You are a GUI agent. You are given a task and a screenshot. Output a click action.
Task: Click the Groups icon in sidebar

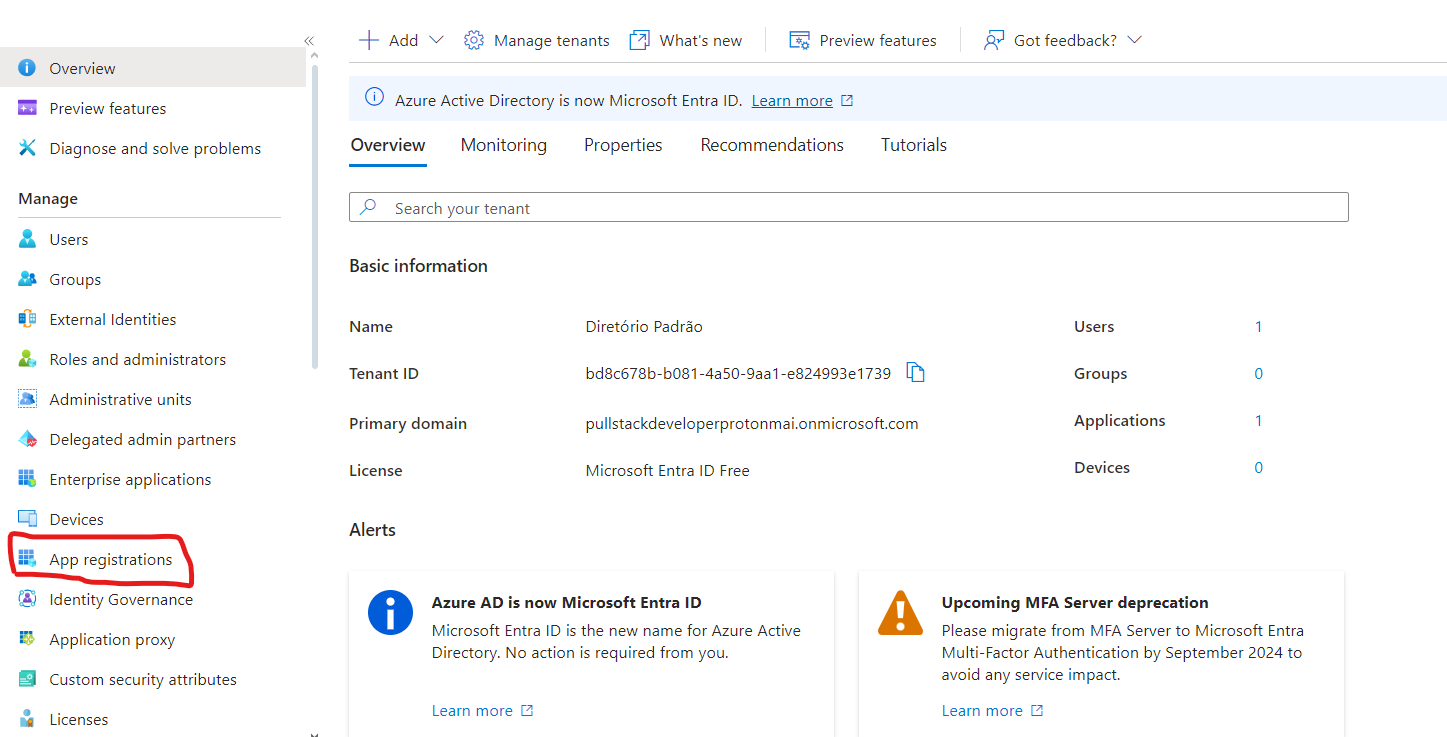tap(27, 279)
